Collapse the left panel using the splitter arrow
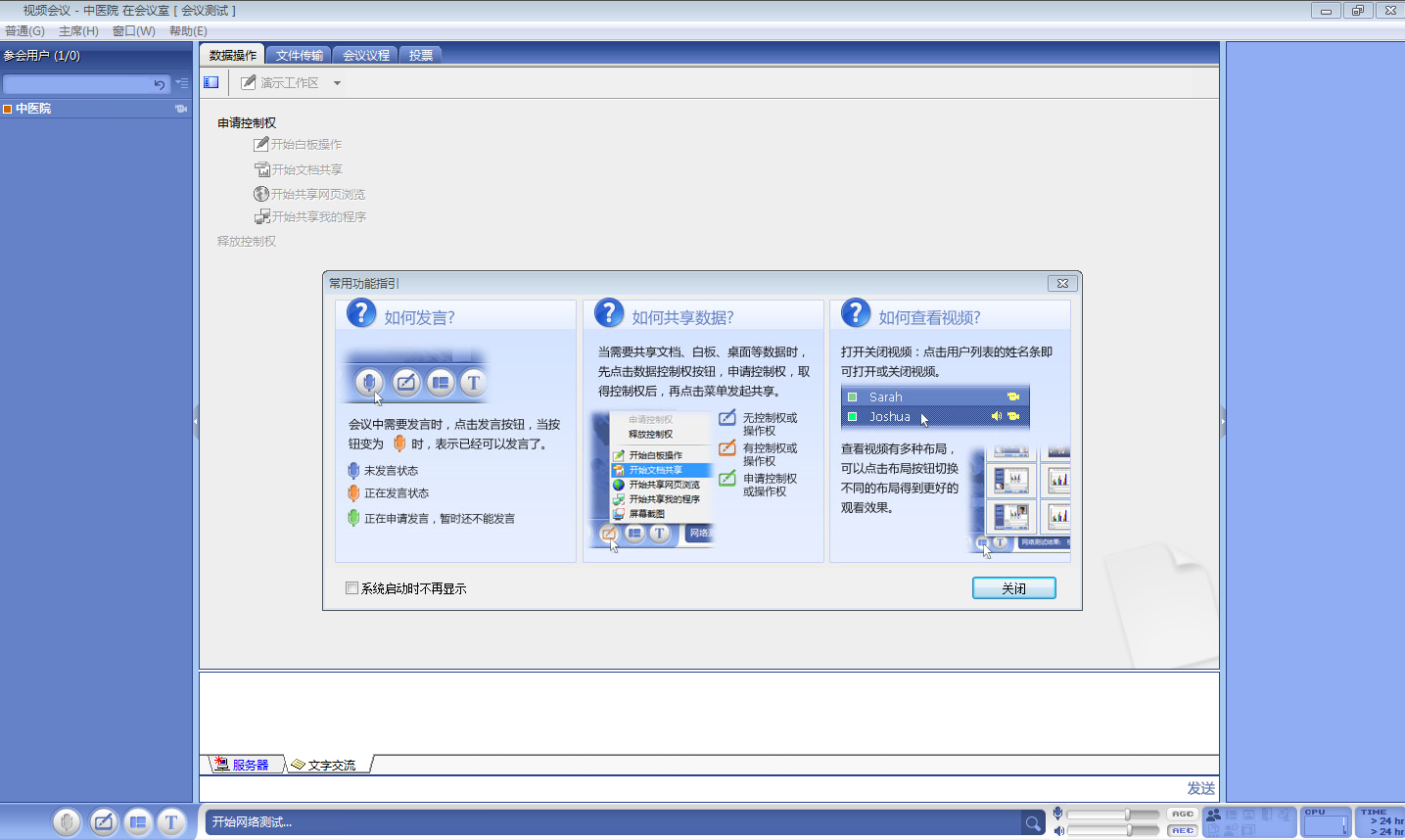The width and height of the screenshot is (1405, 840). tap(196, 422)
